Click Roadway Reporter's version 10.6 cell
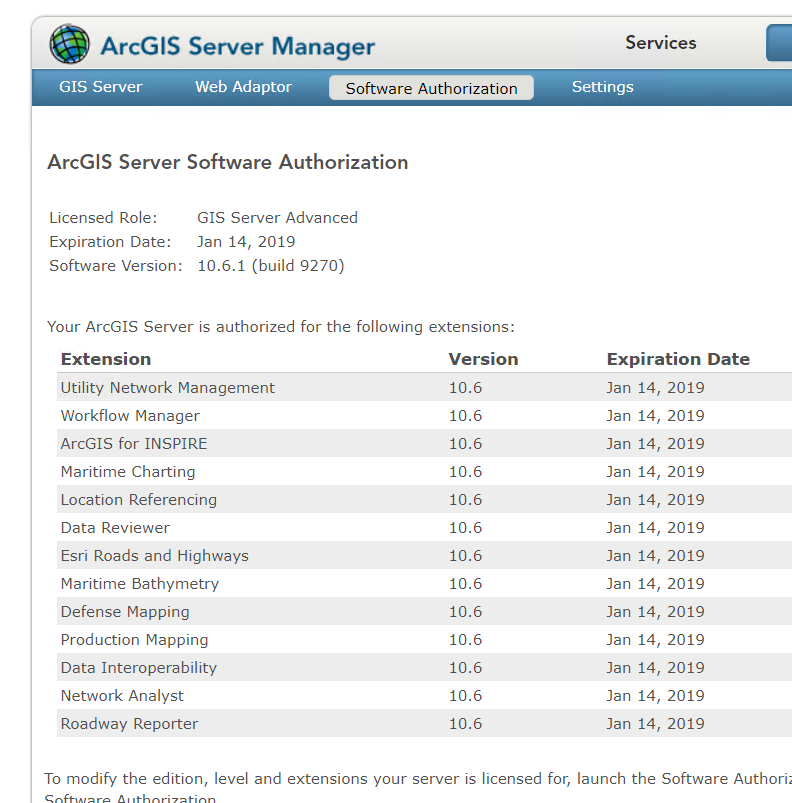The width and height of the screenshot is (792, 803). click(465, 724)
